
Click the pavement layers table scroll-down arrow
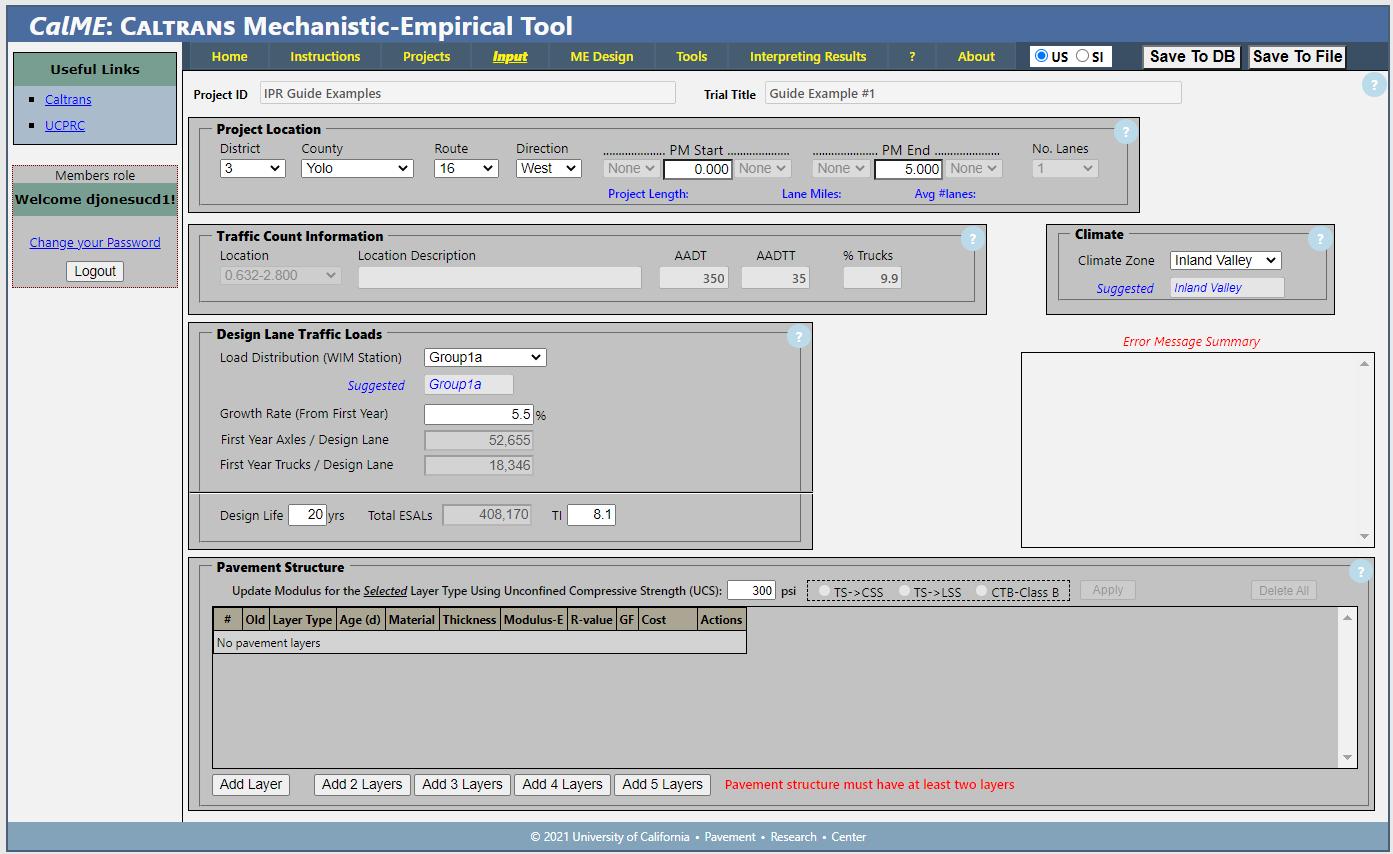coord(1348,758)
